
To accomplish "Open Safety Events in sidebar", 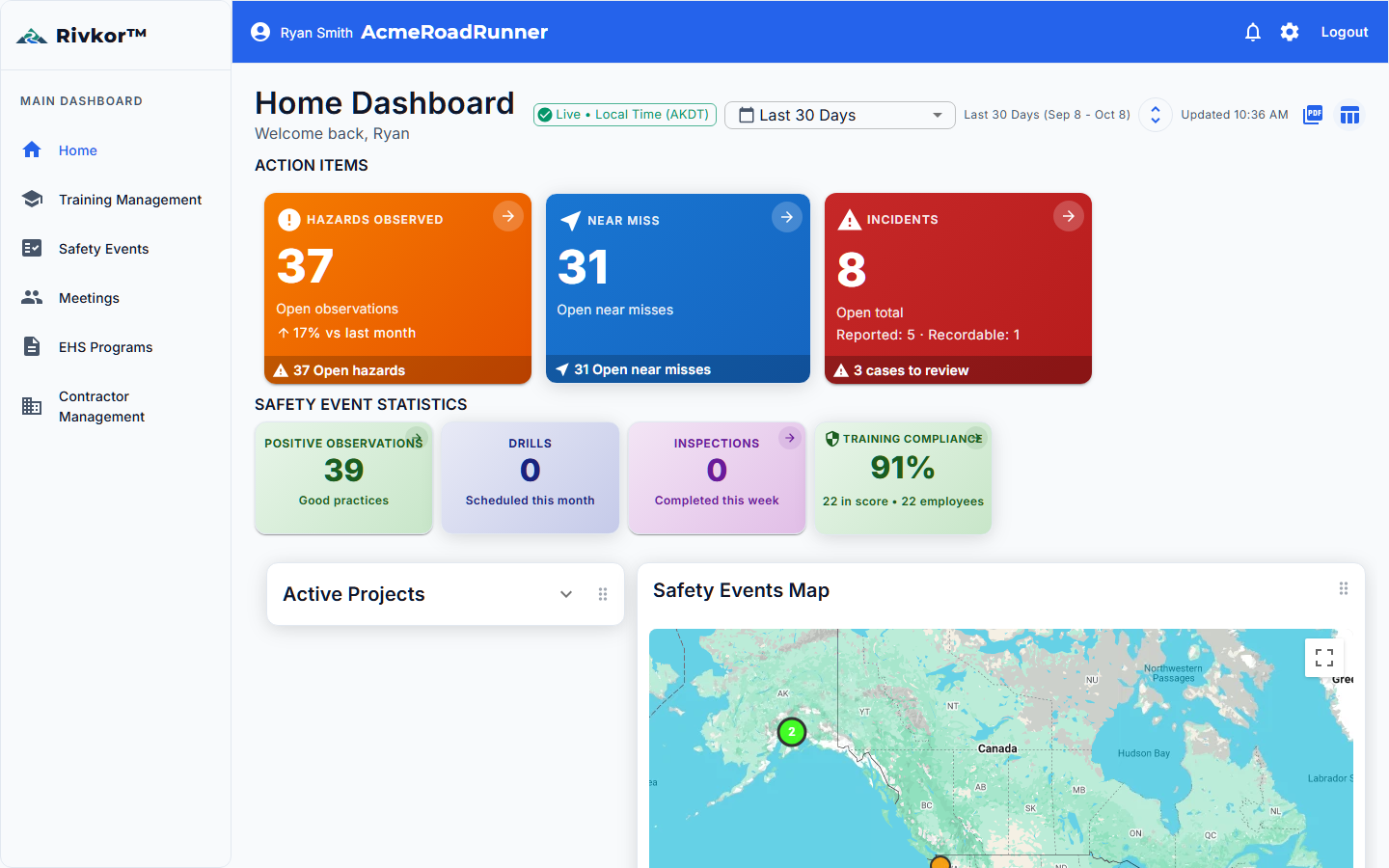I will (116, 249).
